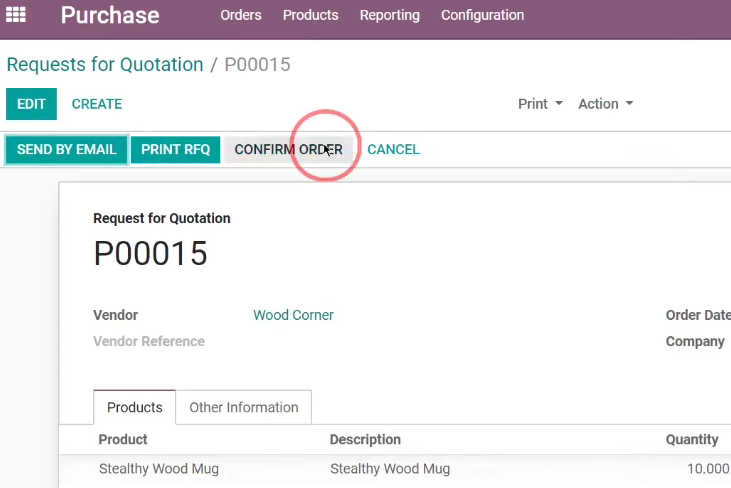The height and width of the screenshot is (488, 731).
Task: Switch to the Other Information tab
Action: 243,407
